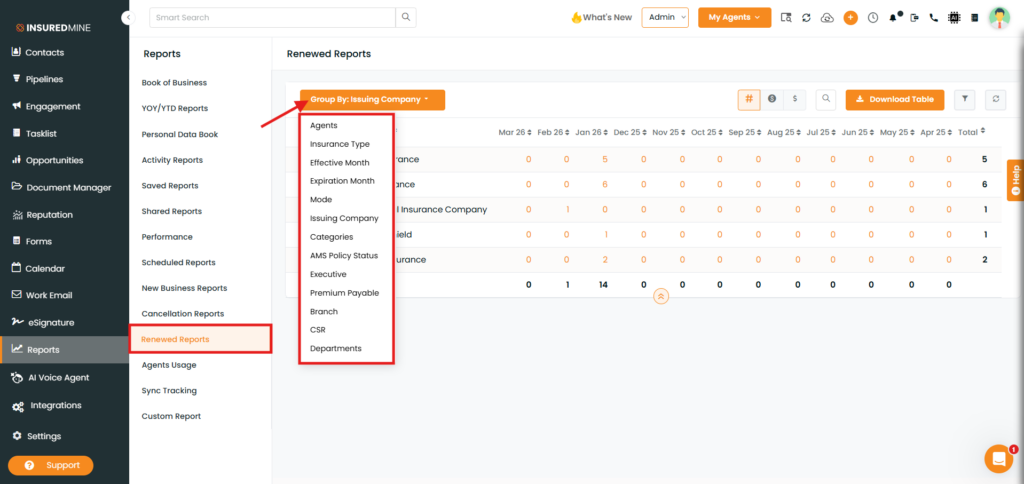Open the table search magnifier icon
The image size is (1024, 484).
click(825, 99)
